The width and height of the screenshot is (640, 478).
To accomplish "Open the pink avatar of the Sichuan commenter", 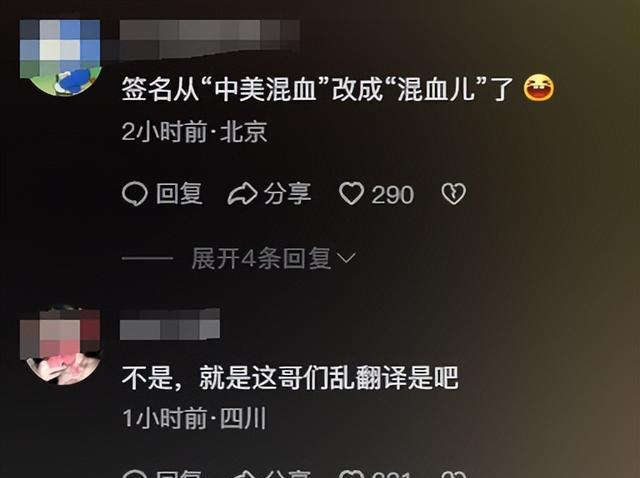I will click(60, 345).
